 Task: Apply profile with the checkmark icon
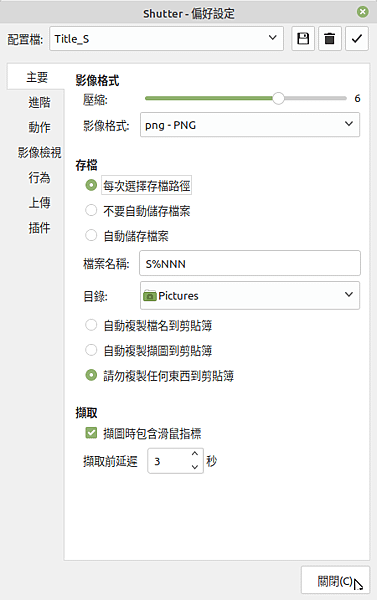(357, 39)
